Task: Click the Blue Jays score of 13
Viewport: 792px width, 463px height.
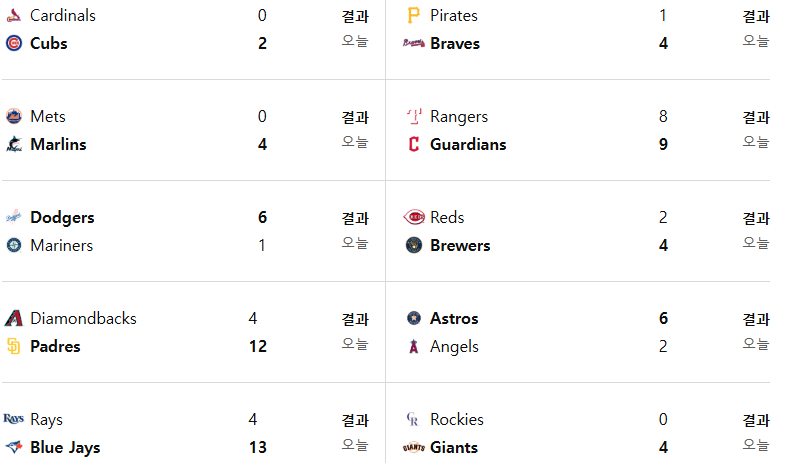Action: click(258, 447)
